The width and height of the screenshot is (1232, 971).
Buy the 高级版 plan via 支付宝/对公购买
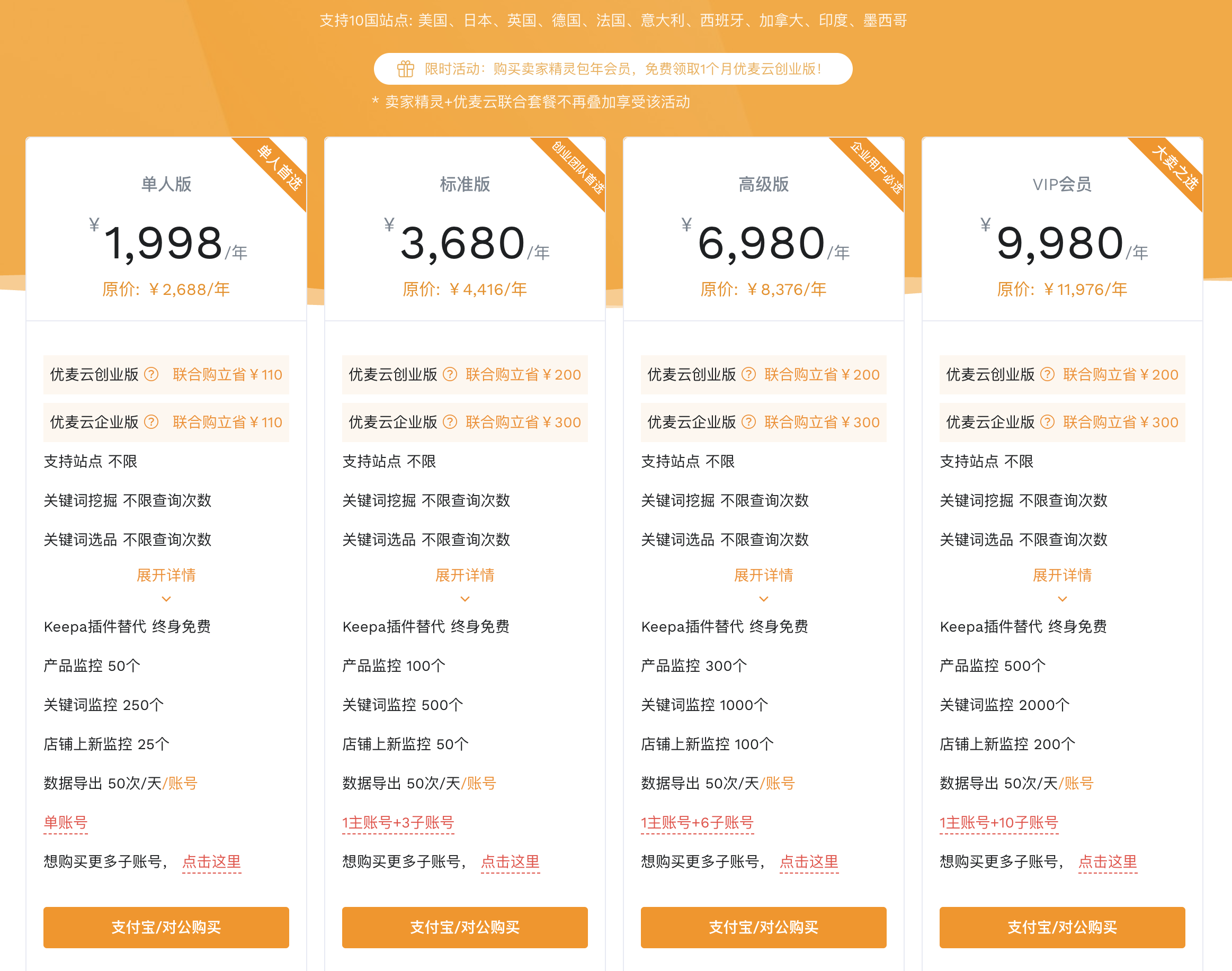click(x=763, y=927)
